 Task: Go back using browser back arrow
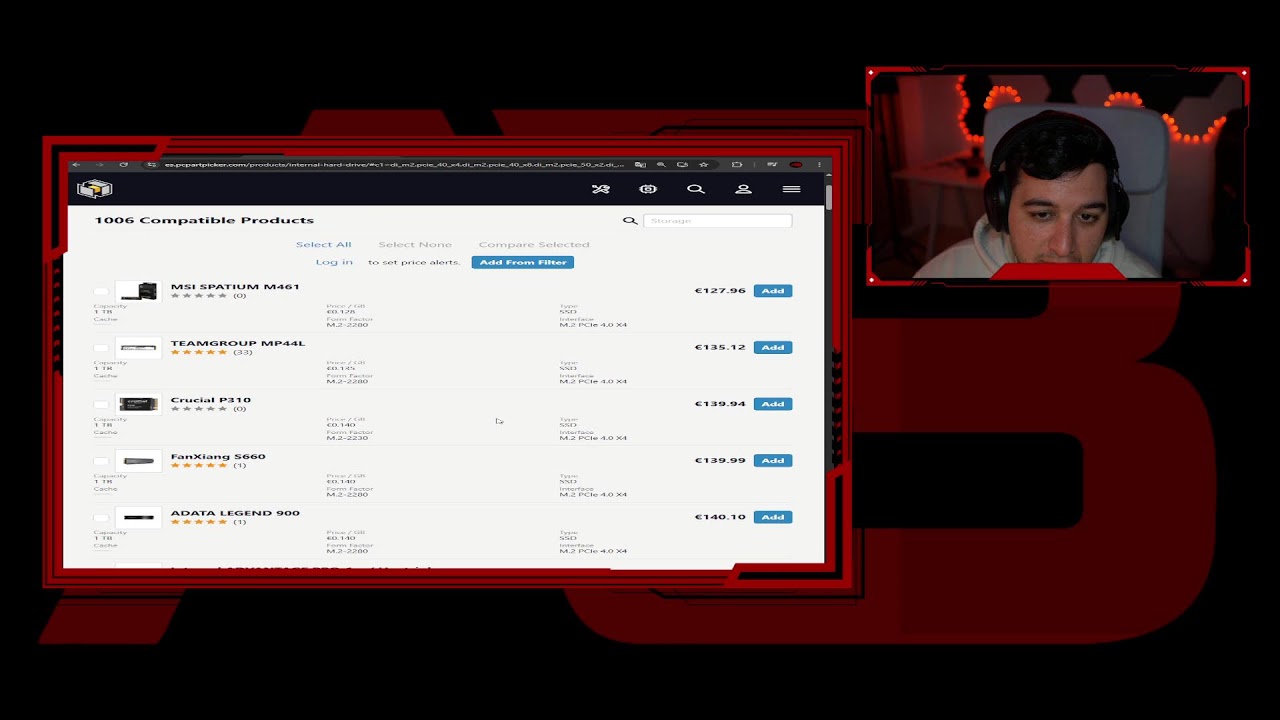(x=76, y=164)
